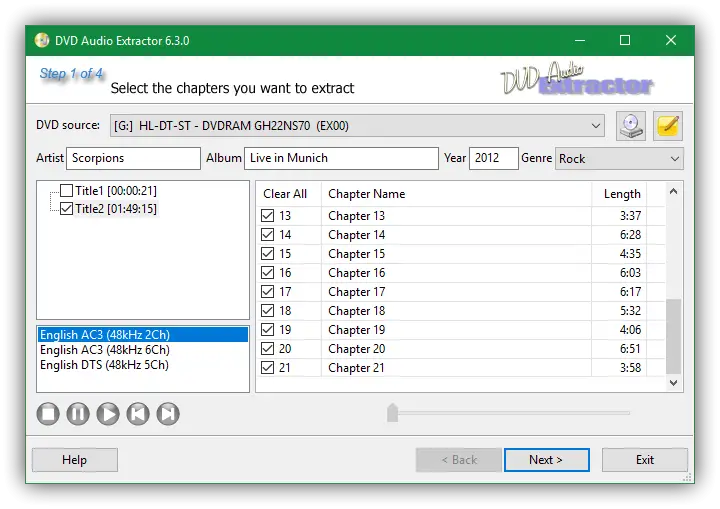Uncheck chapter 21 checkbox
The height and width of the screenshot is (509, 720).
click(267, 368)
